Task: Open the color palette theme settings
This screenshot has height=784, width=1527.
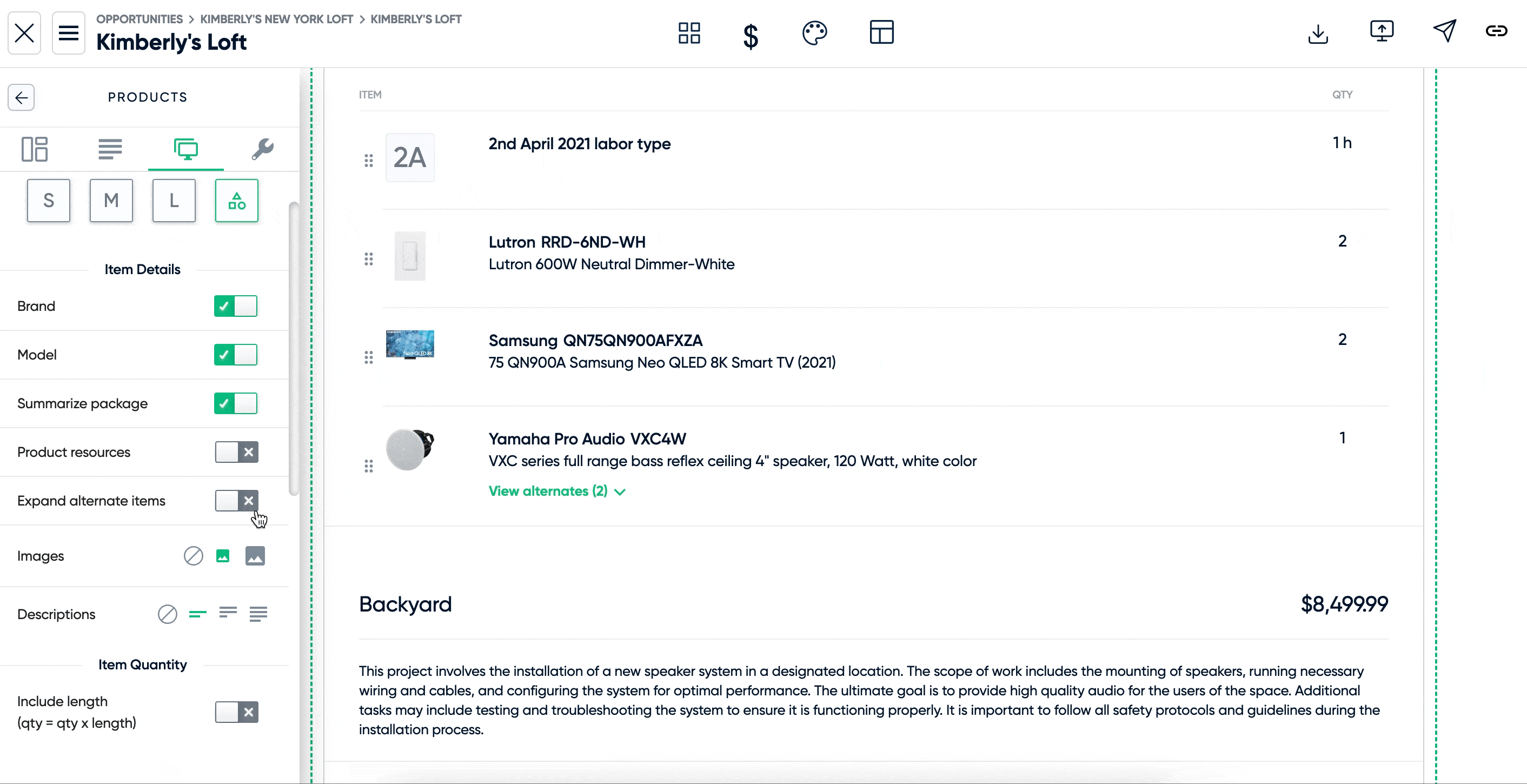Action: [814, 33]
